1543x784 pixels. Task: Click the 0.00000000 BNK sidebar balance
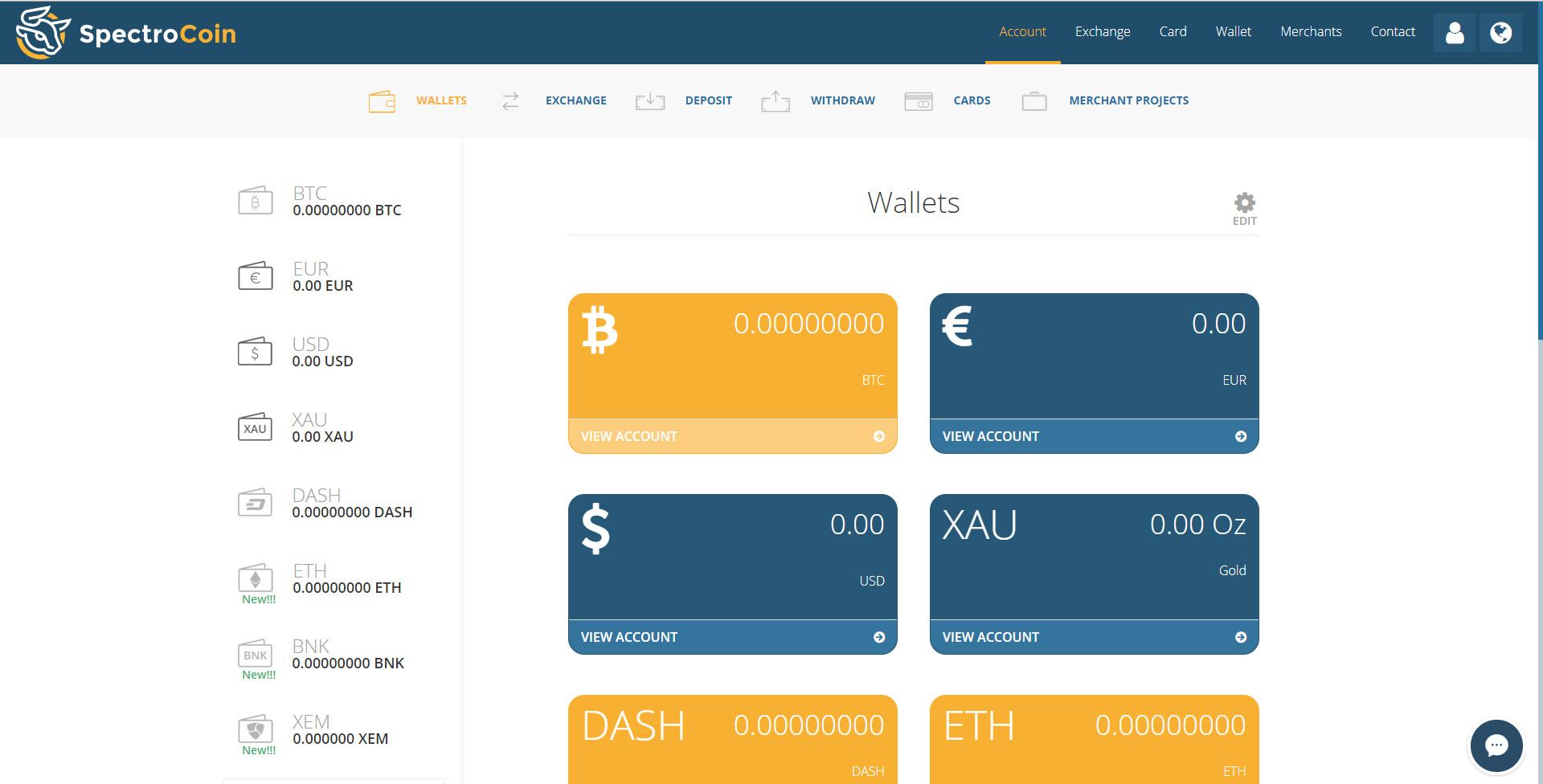tap(349, 664)
